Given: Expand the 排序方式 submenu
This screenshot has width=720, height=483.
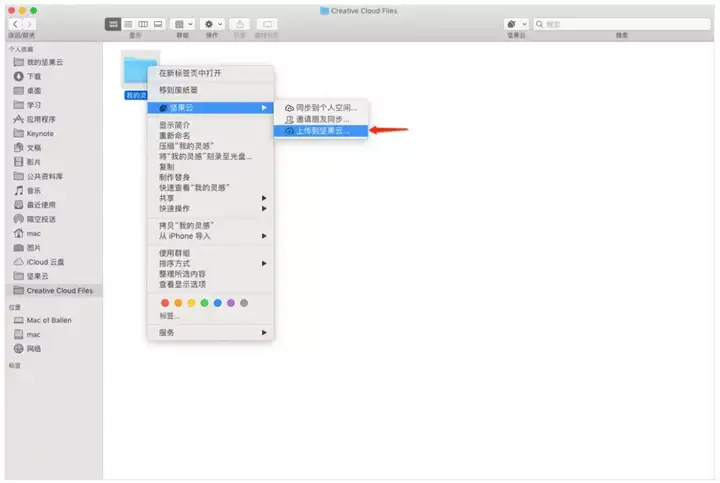Looking at the screenshot, I should 210,264.
